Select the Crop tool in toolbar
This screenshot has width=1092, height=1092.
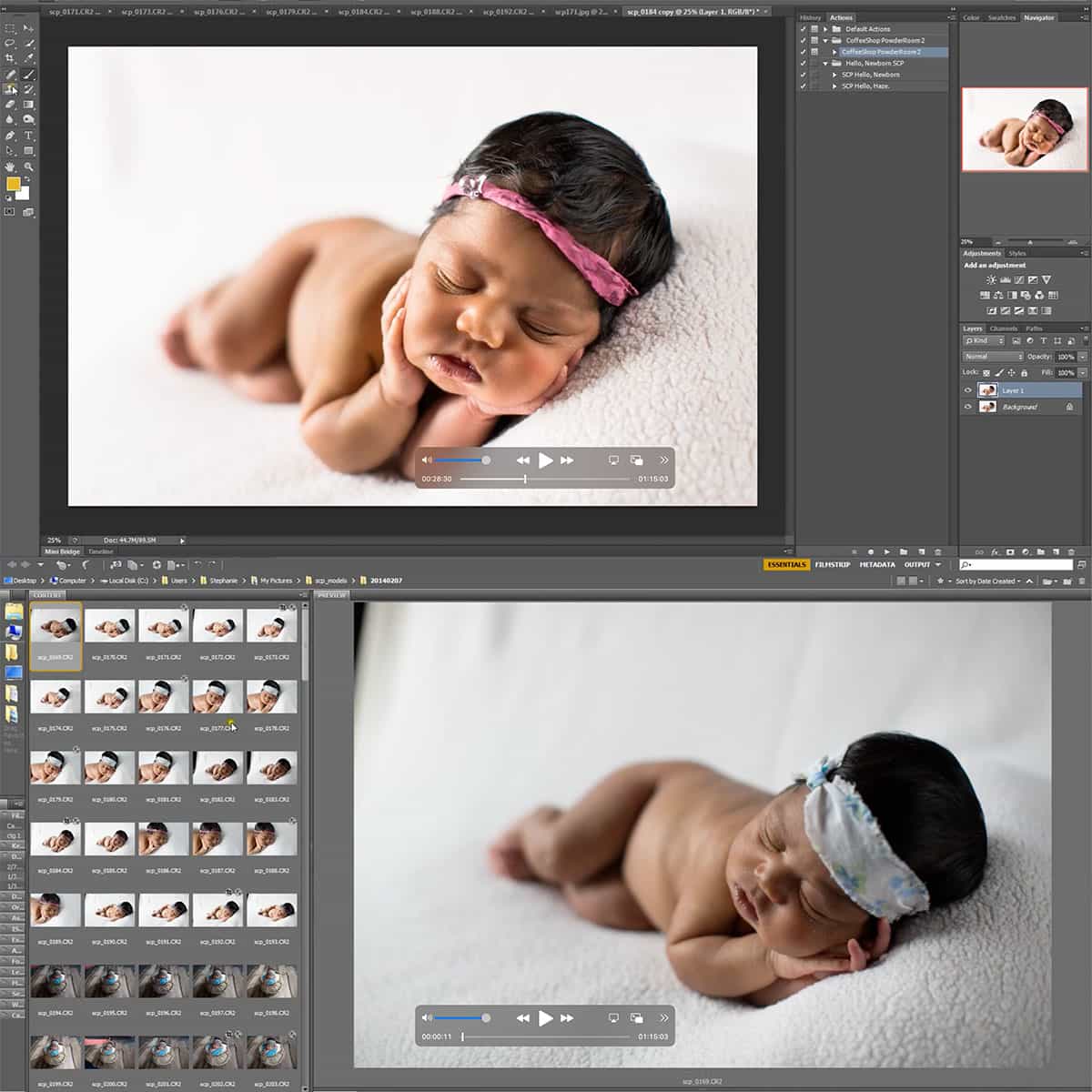10,58
